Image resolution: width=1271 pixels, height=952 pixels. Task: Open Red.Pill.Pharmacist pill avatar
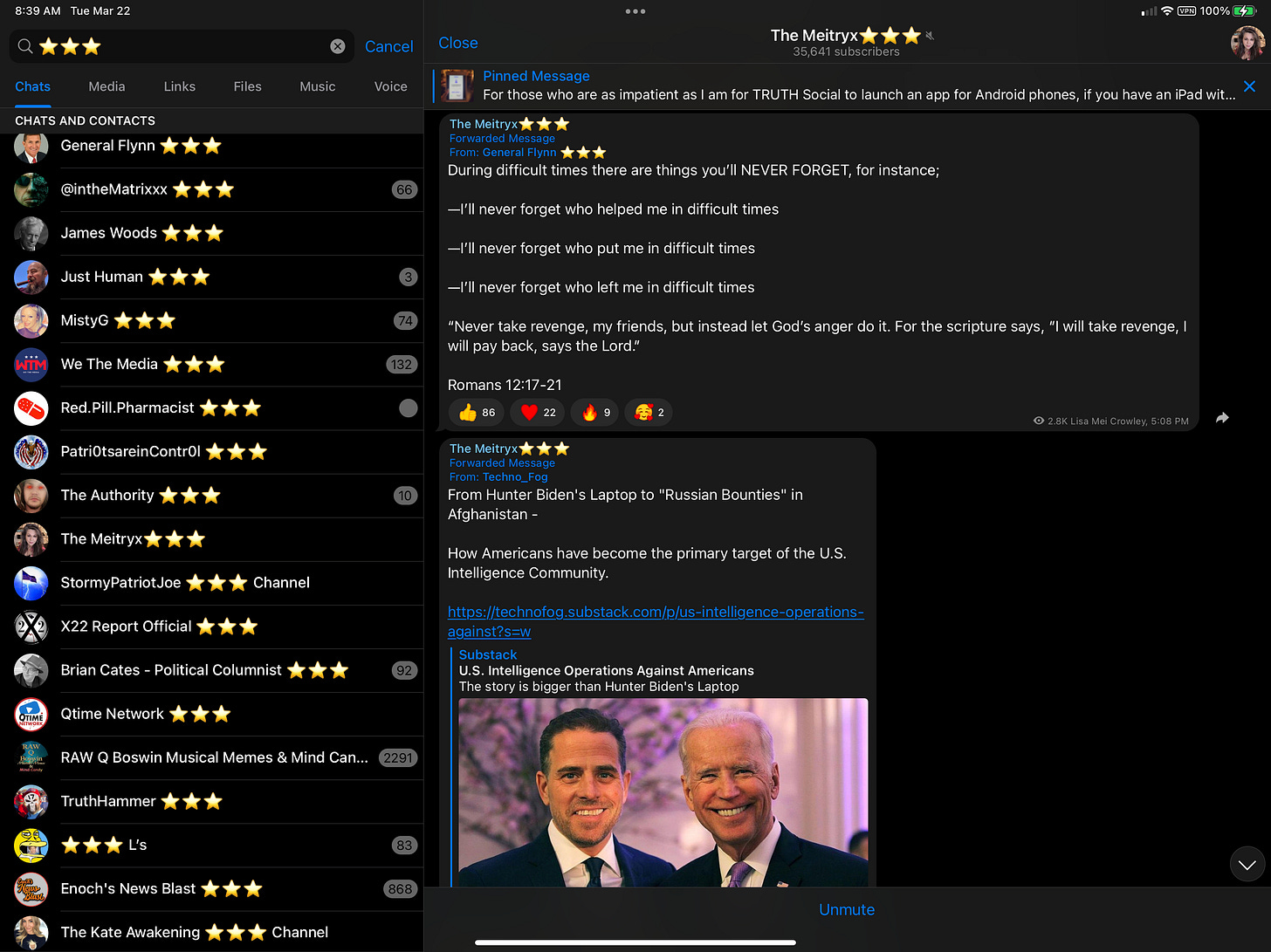pyautogui.click(x=31, y=408)
